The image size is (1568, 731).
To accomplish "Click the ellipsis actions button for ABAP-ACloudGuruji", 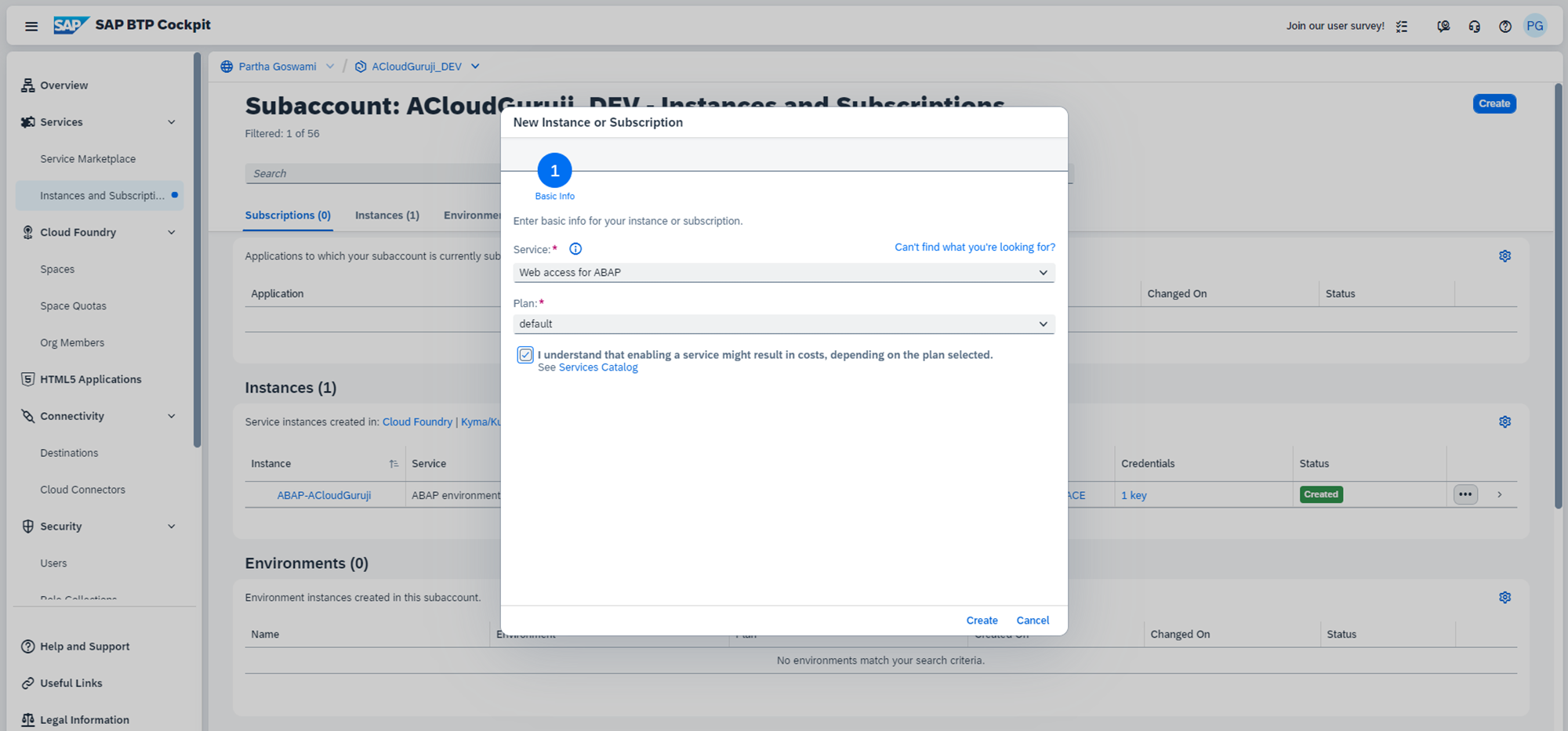I will click(x=1465, y=494).
